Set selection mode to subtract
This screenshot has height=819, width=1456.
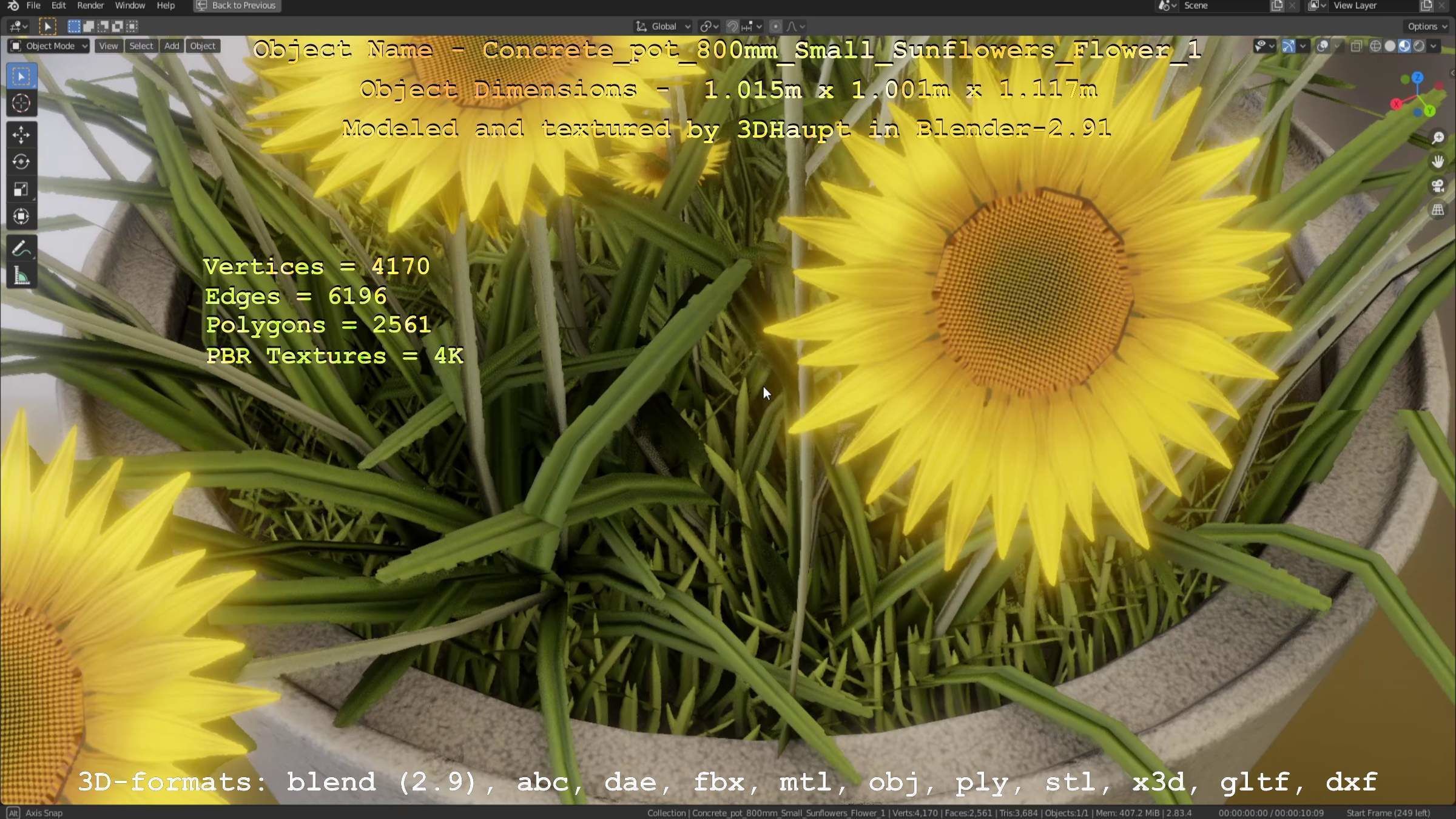coord(103,26)
